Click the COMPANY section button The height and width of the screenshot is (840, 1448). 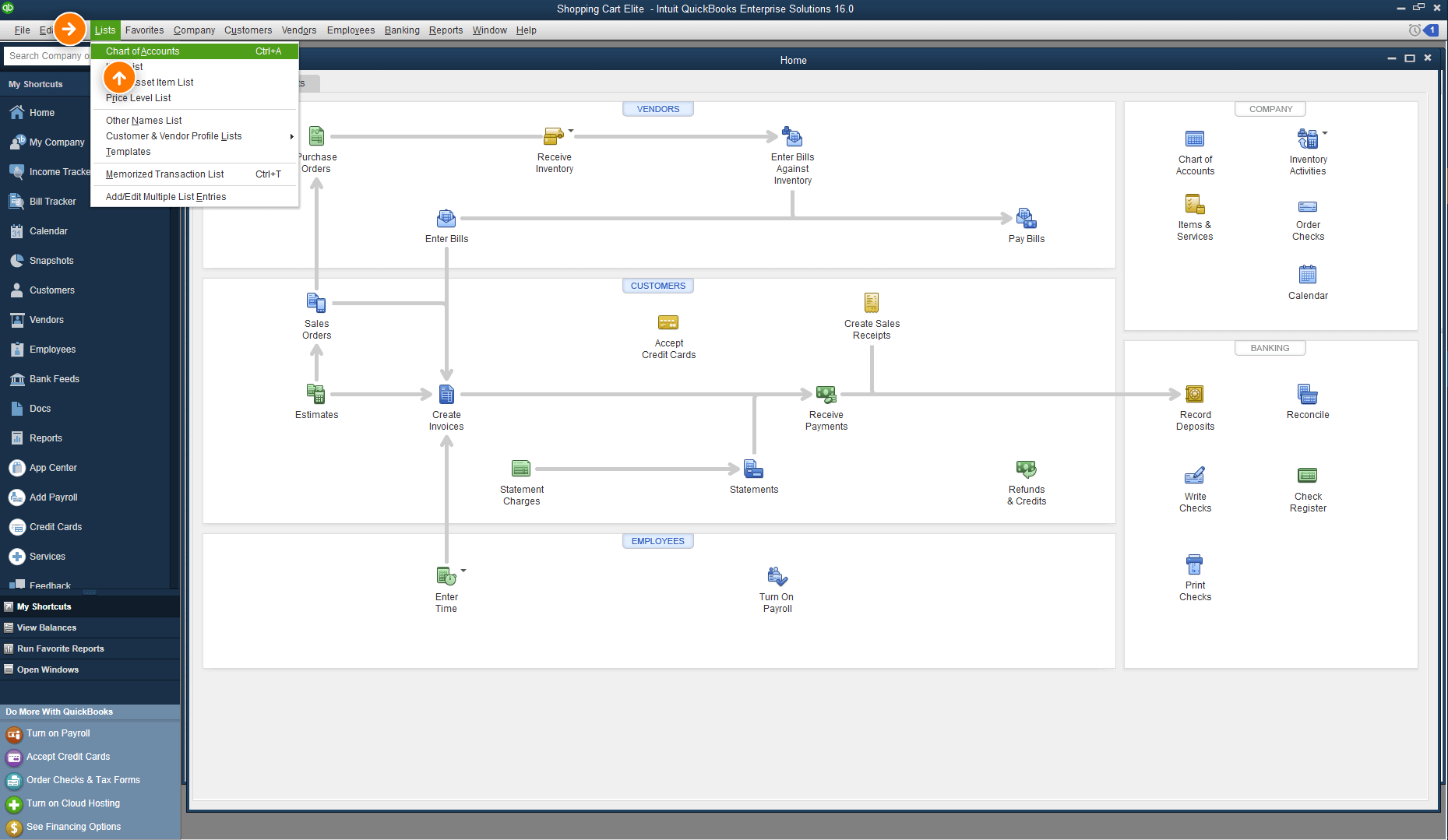[1270, 109]
